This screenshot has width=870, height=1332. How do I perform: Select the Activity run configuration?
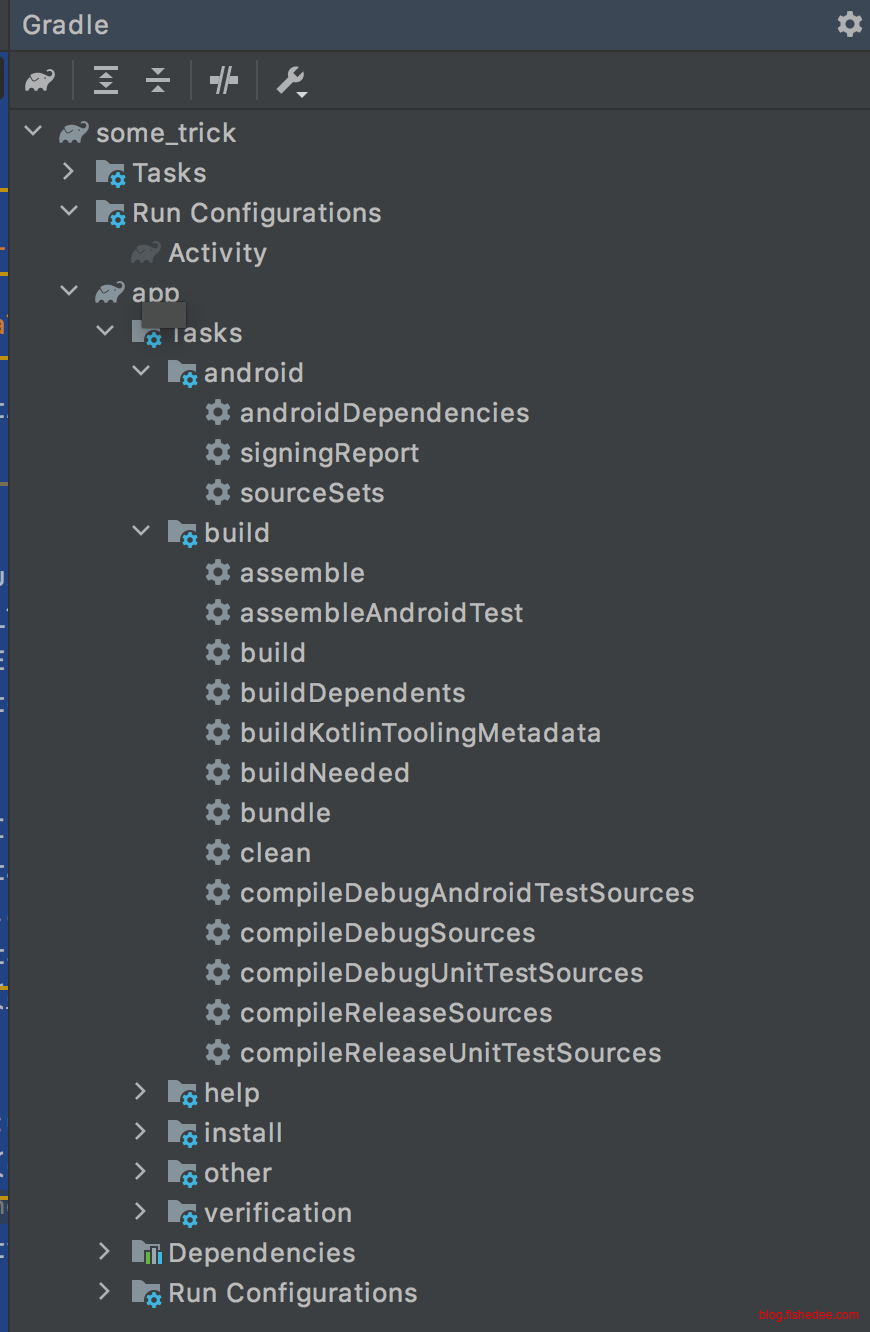pos(217,253)
